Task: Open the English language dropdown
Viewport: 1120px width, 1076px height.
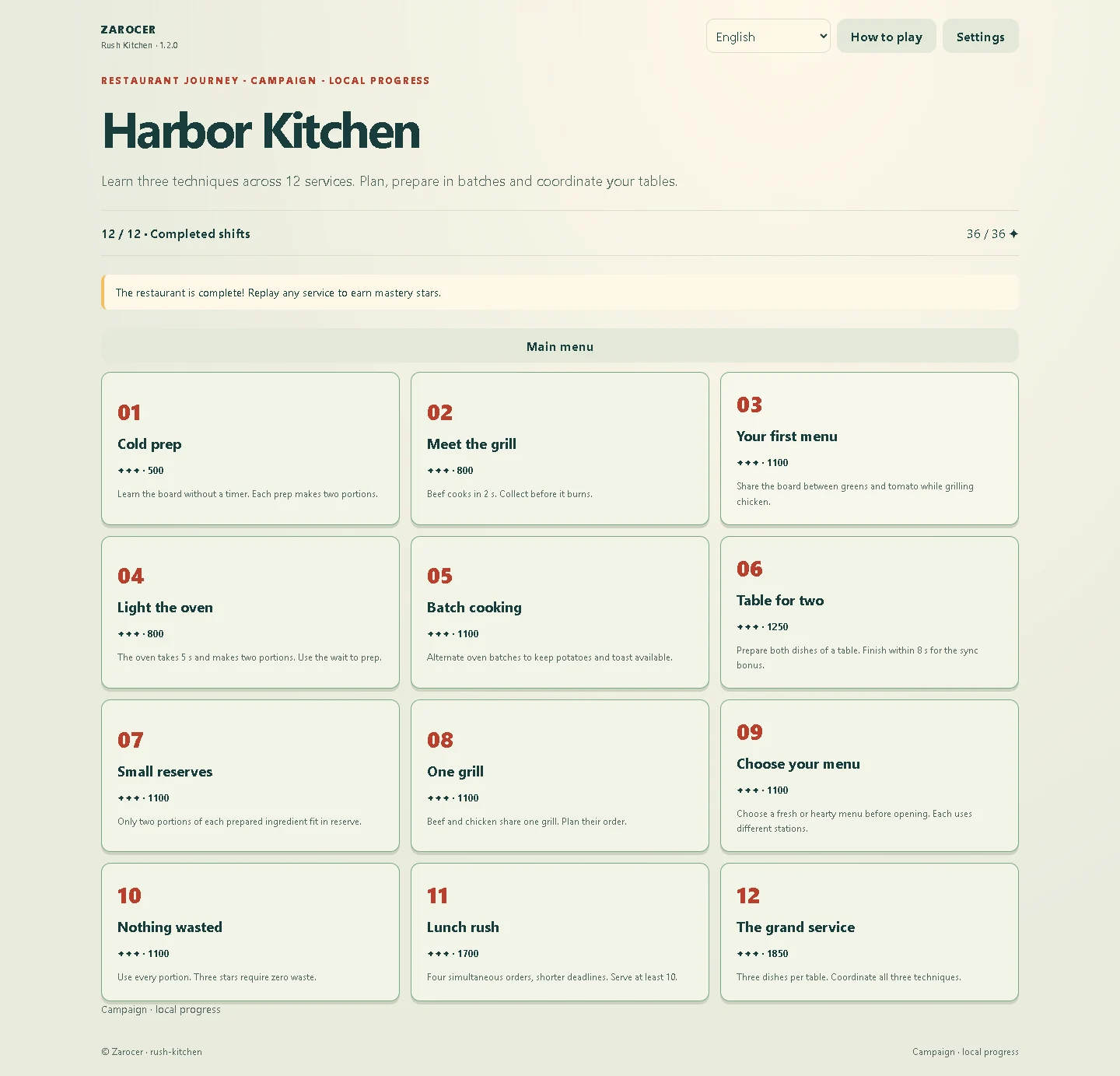Action: point(768,37)
